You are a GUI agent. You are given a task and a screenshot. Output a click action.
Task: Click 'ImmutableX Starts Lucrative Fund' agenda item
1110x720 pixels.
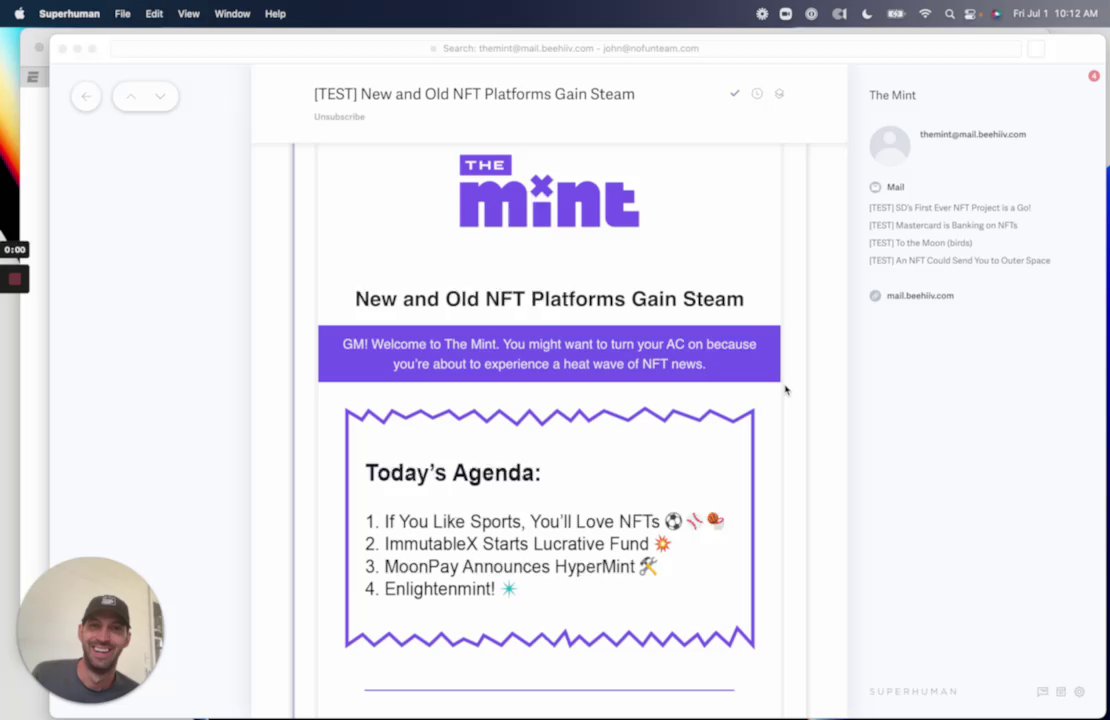517,544
